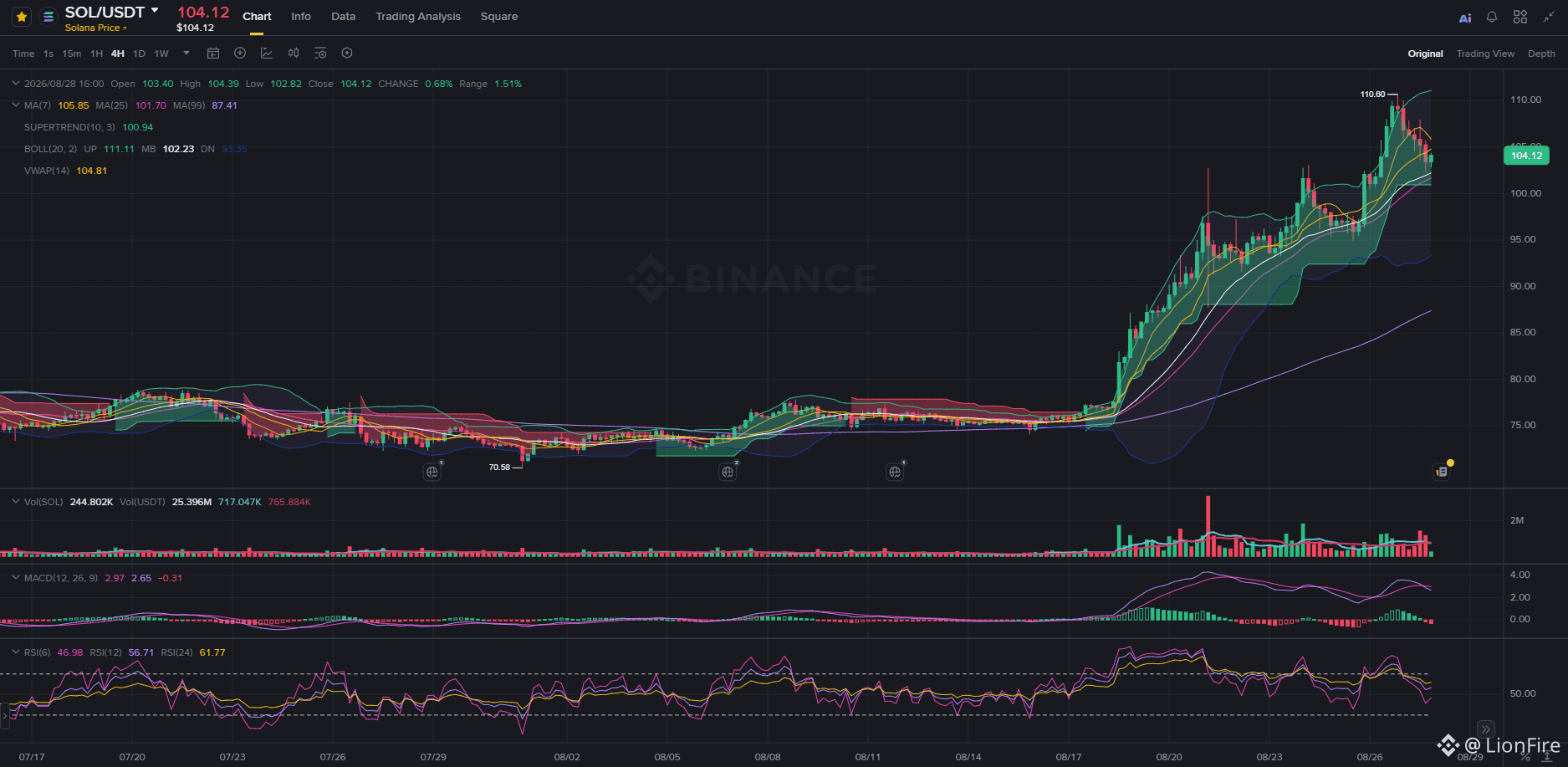Viewport: 1568px width, 767px height.
Task: Open the Data tab
Action: 343,17
